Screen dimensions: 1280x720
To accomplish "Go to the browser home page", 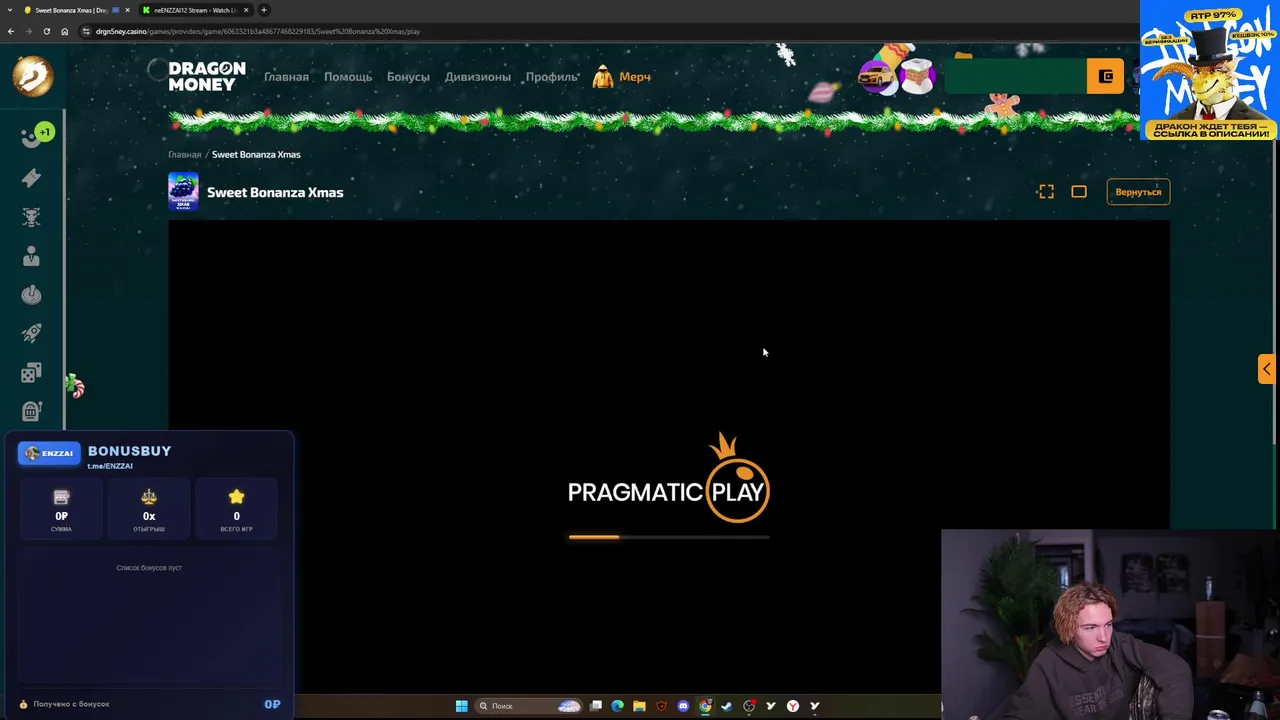I will click(x=64, y=31).
